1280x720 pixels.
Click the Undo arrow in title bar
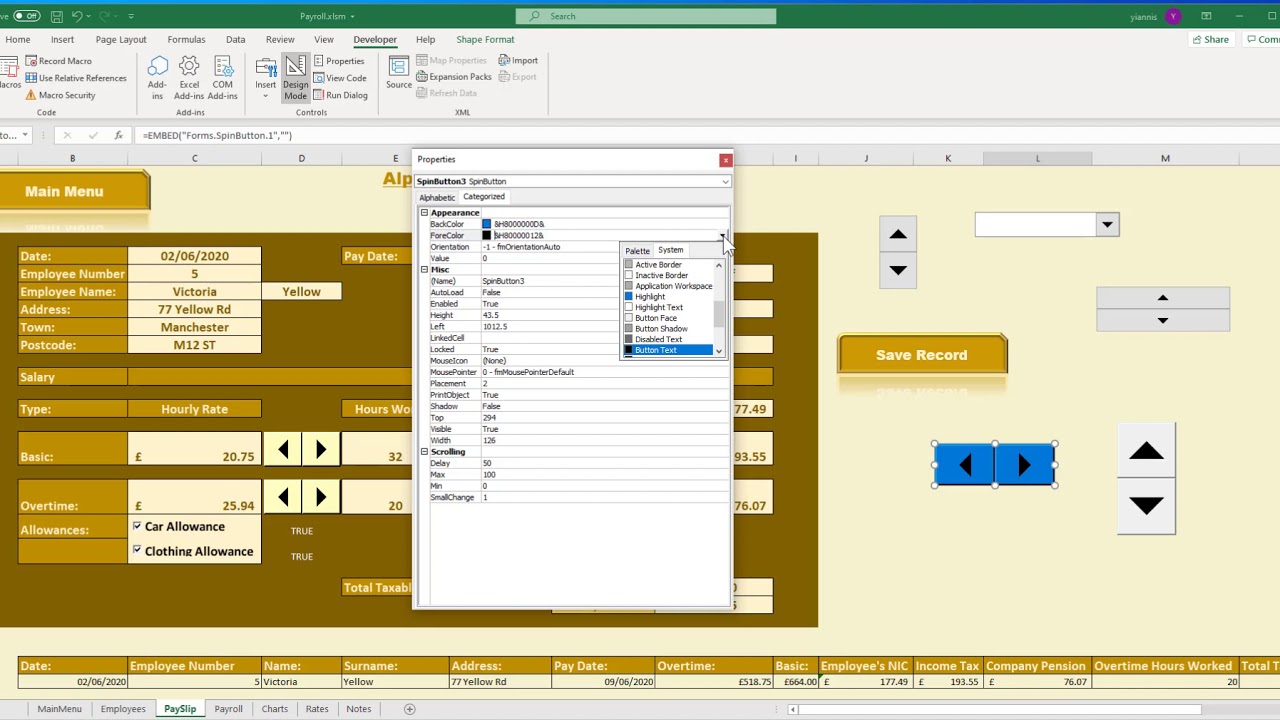(x=77, y=16)
